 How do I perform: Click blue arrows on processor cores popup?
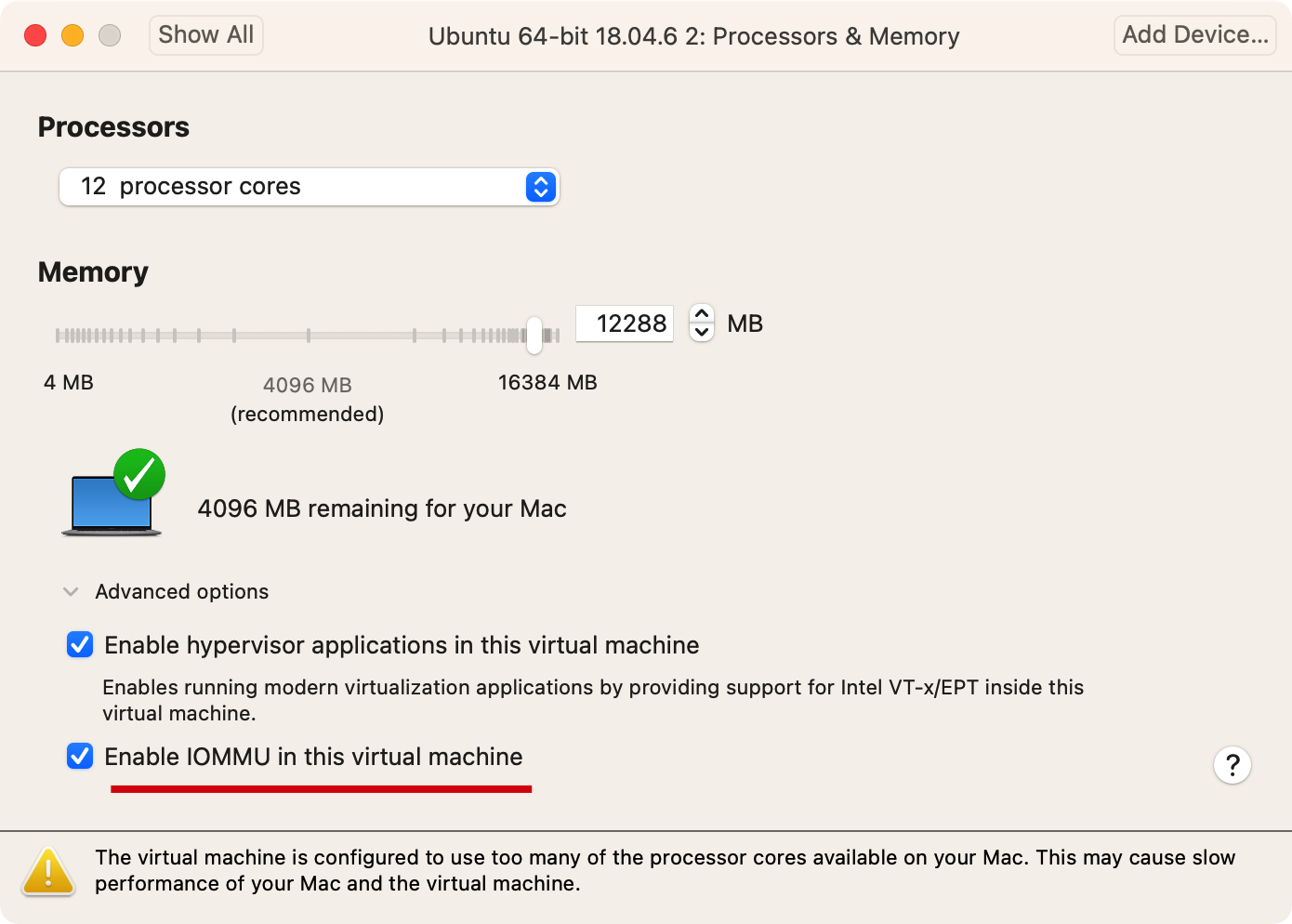pos(540,187)
